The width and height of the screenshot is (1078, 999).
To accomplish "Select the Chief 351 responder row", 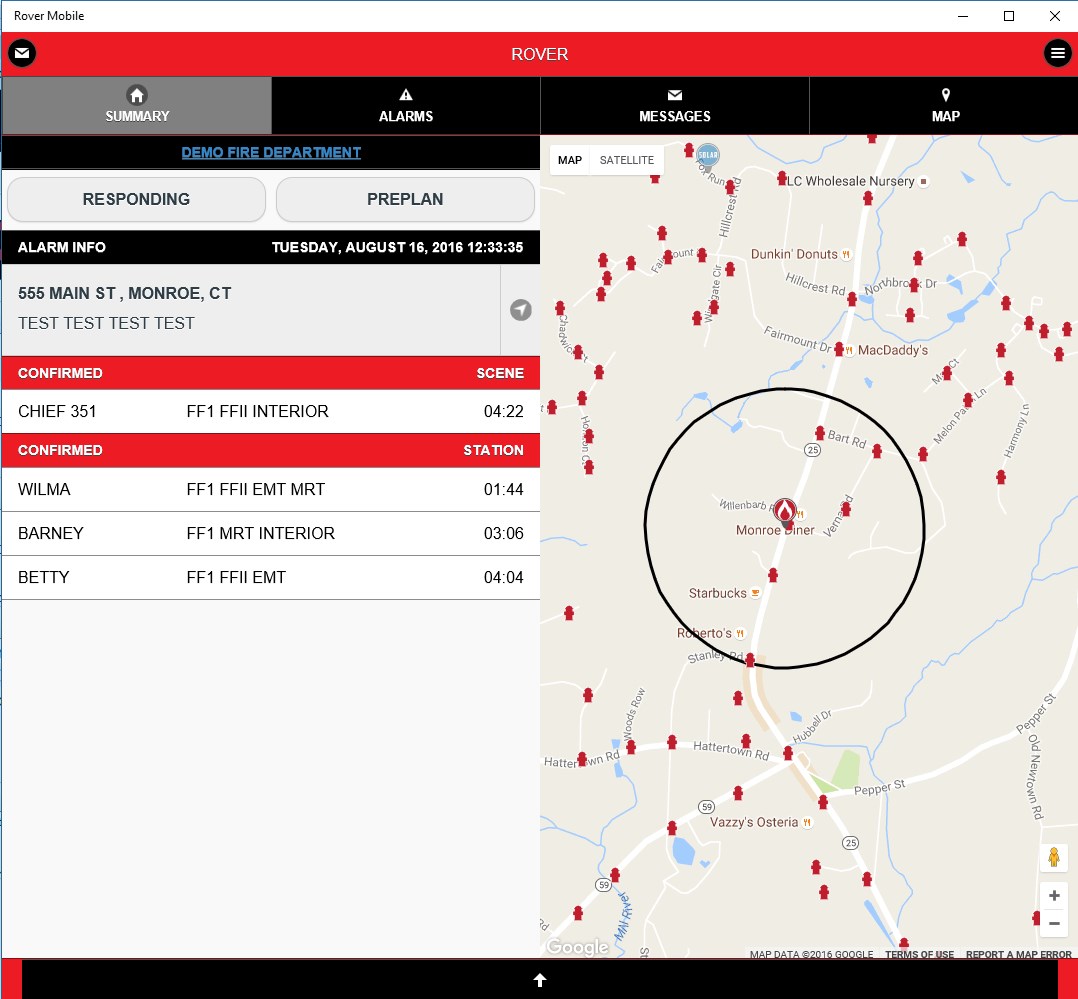I will [x=271, y=411].
